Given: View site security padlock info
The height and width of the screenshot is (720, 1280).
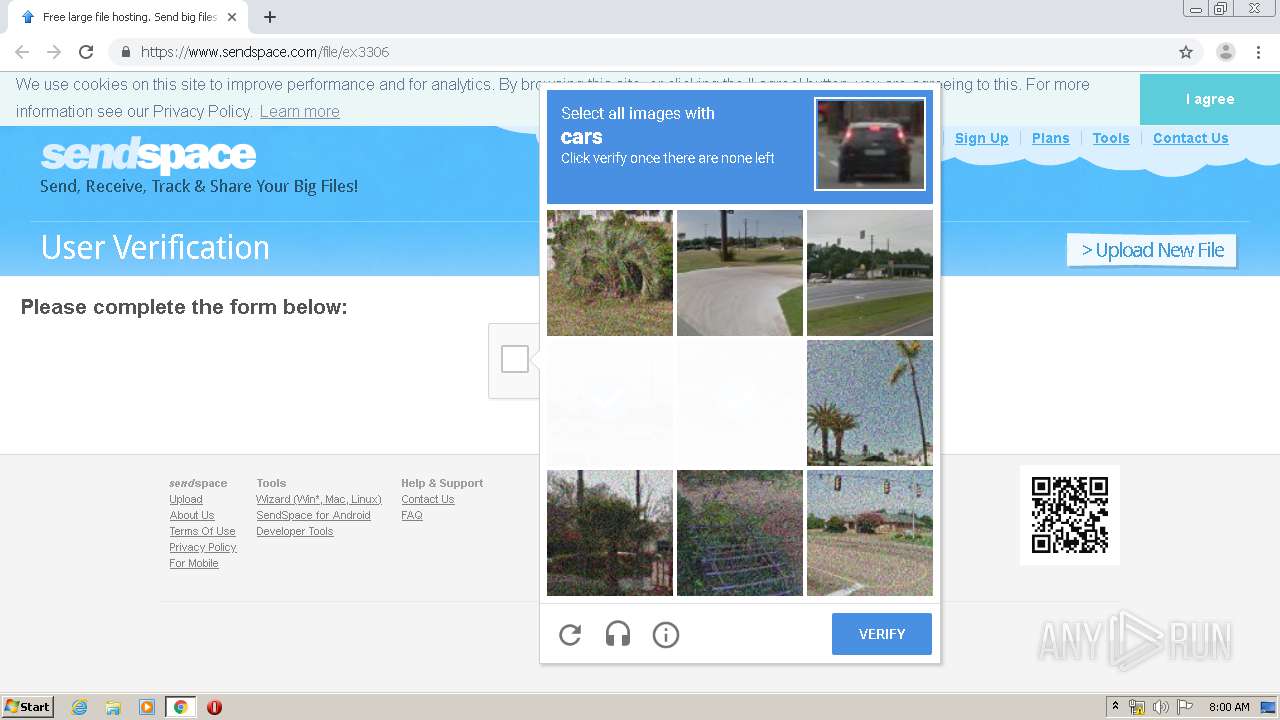Looking at the screenshot, I should (125, 52).
